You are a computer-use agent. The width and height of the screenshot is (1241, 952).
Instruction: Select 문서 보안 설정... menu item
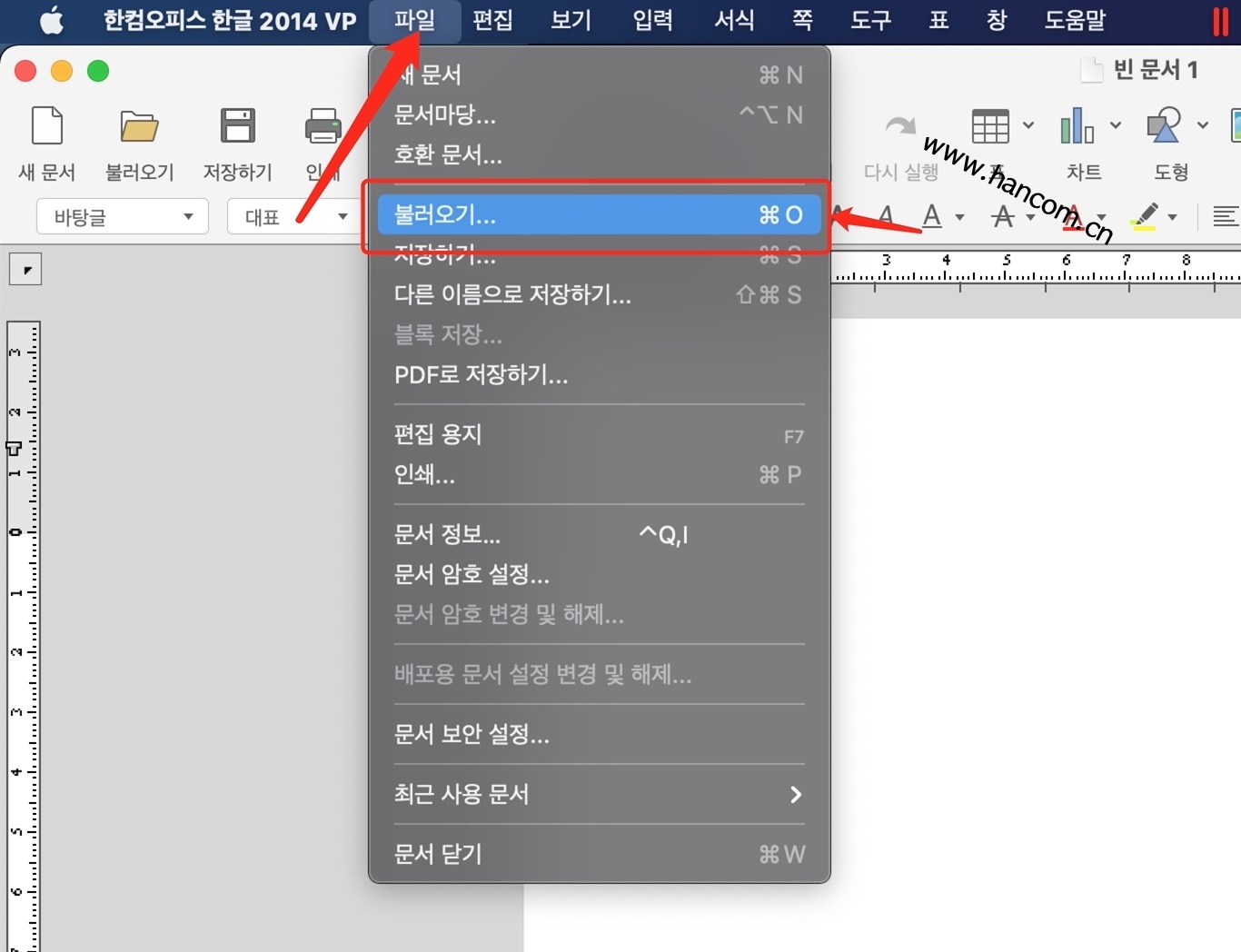(600, 734)
